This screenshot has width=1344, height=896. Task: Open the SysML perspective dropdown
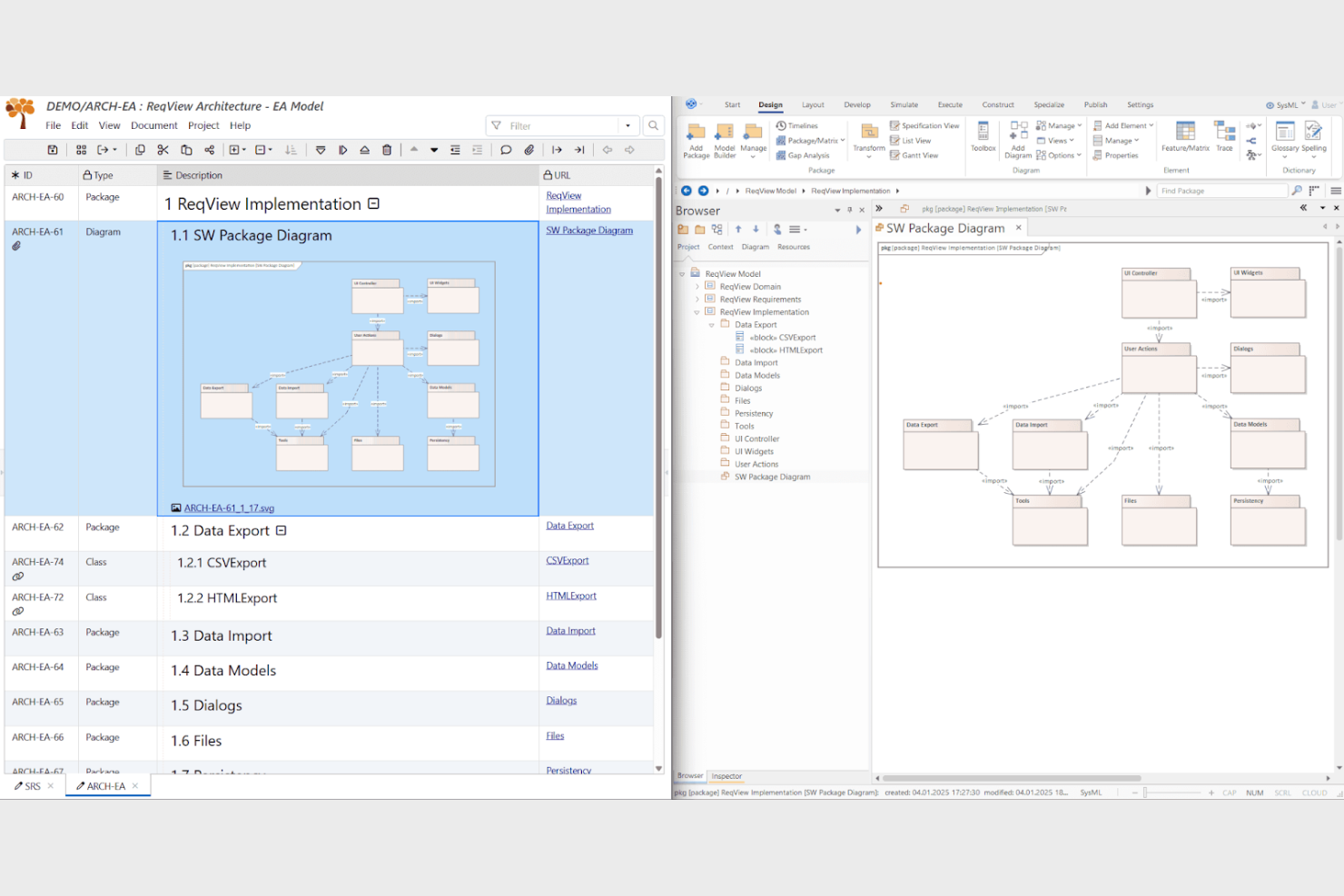[1286, 105]
